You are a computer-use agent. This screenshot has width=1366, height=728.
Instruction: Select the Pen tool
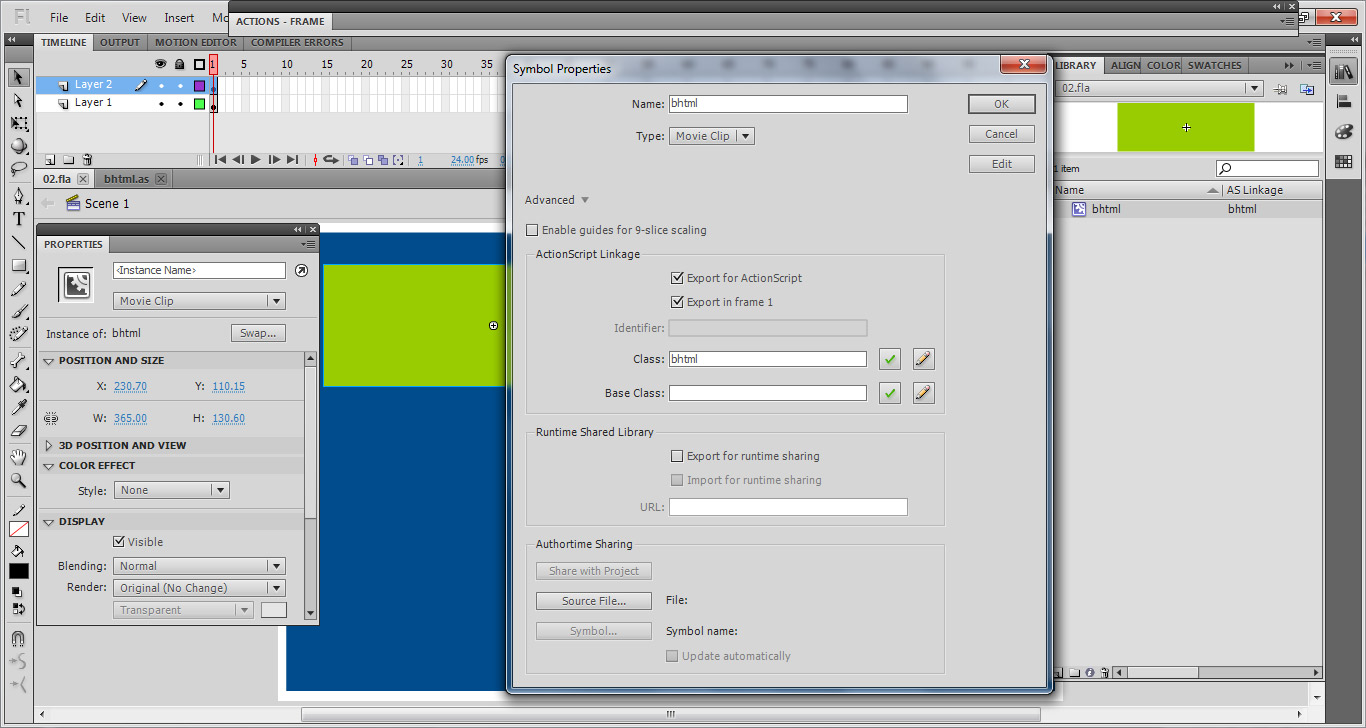pyautogui.click(x=18, y=195)
